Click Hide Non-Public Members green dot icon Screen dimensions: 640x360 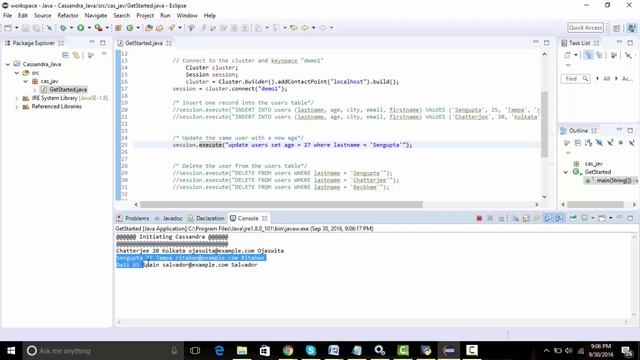click(x=621, y=142)
